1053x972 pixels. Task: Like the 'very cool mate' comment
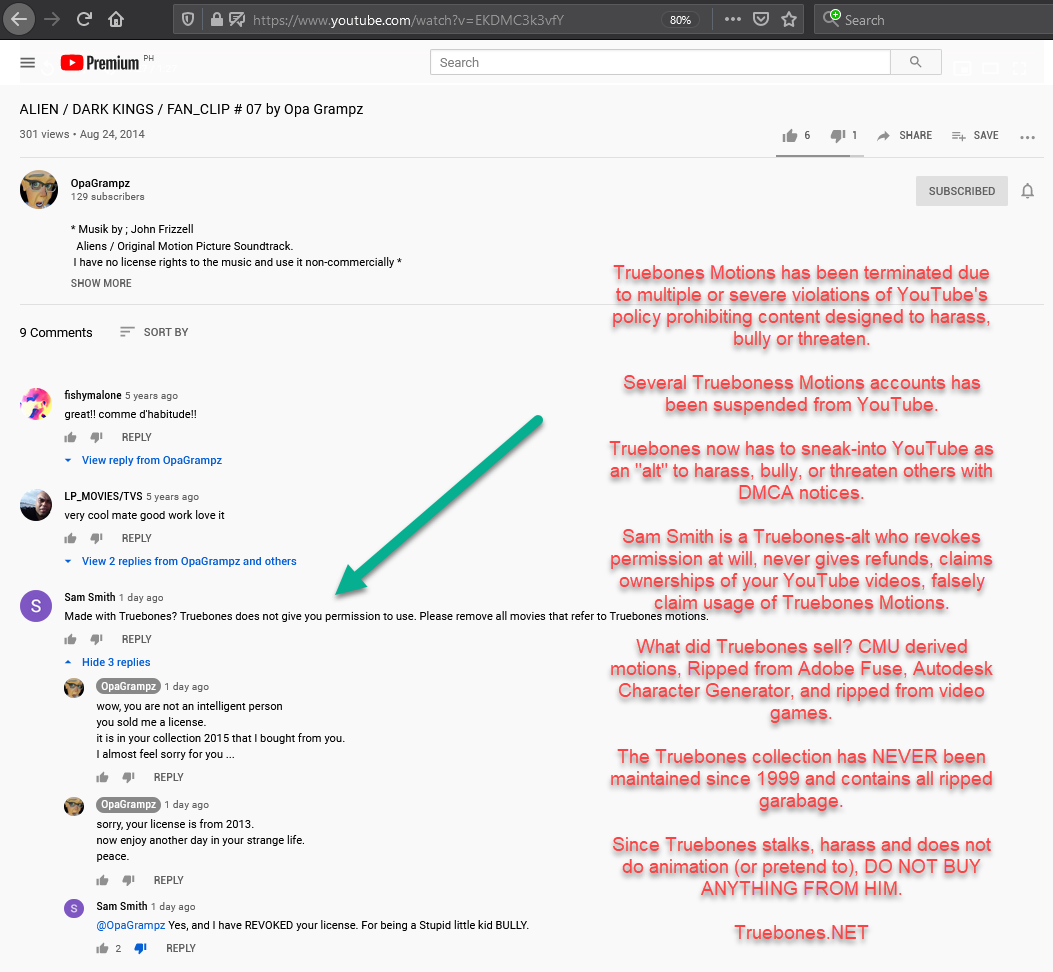[x=71, y=538]
